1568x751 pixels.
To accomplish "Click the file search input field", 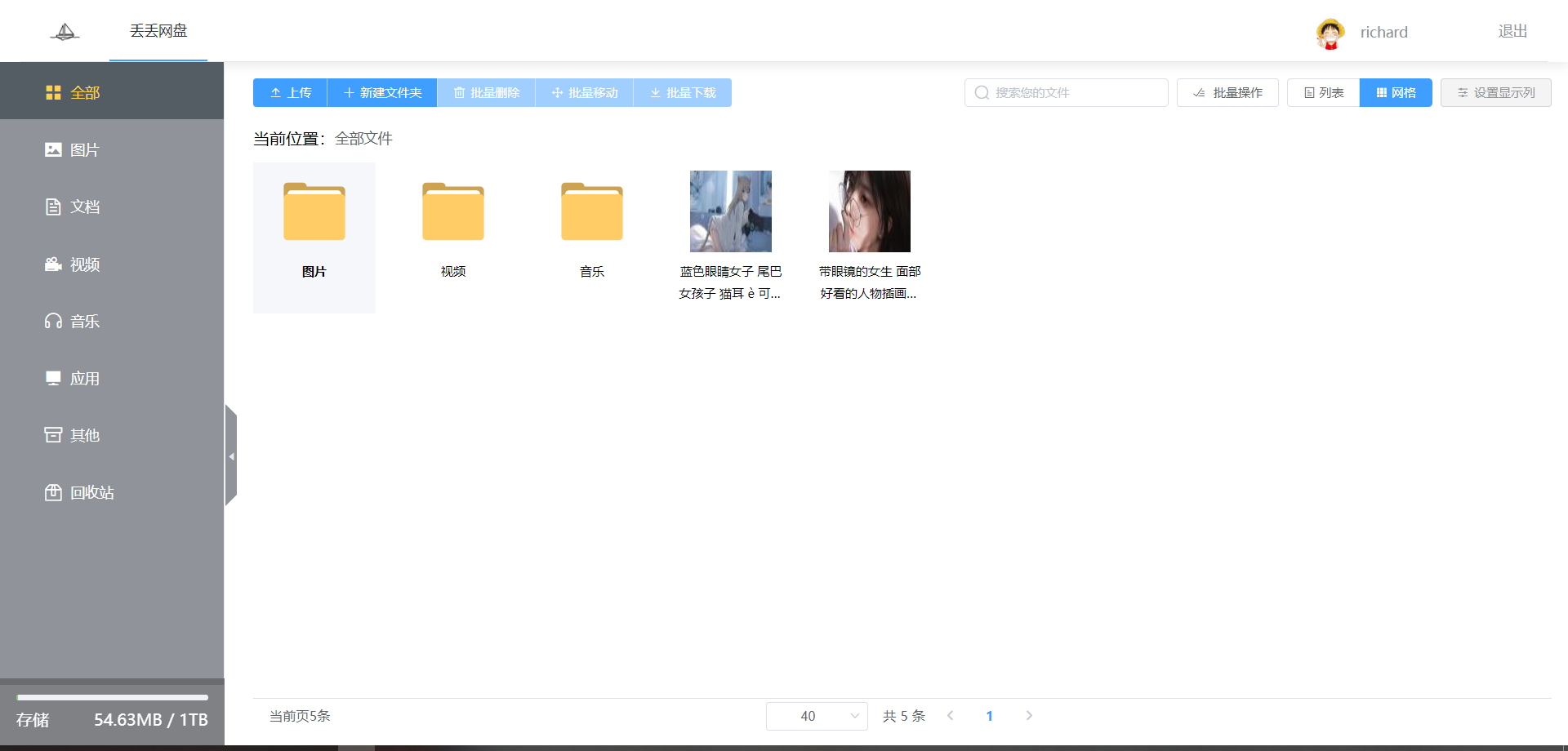I will pos(1074,93).
